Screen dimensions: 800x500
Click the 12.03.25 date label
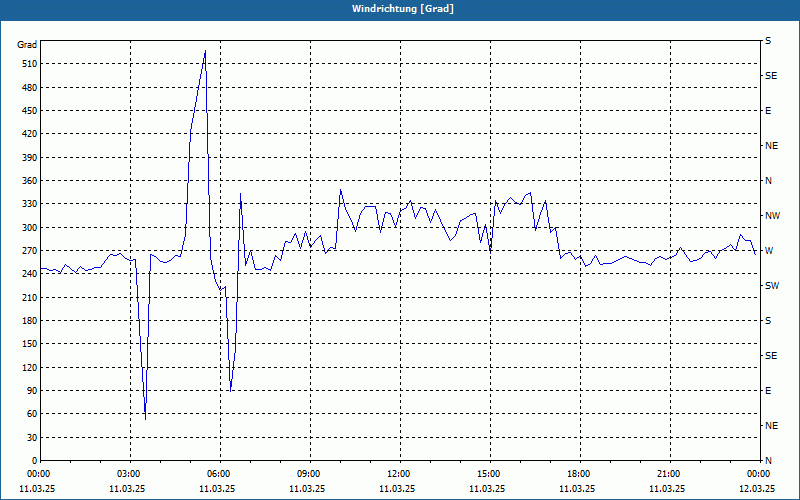click(757, 489)
